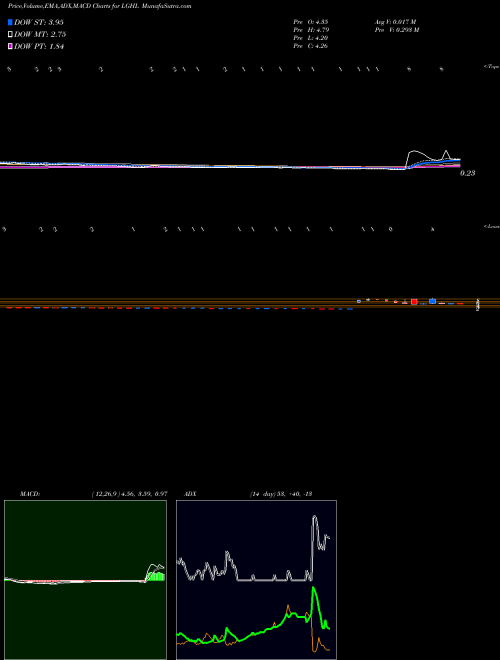Screen dimensions: 500x660
Task: Click the MACD (12,26,9) parameter values
Action: pos(129,494)
